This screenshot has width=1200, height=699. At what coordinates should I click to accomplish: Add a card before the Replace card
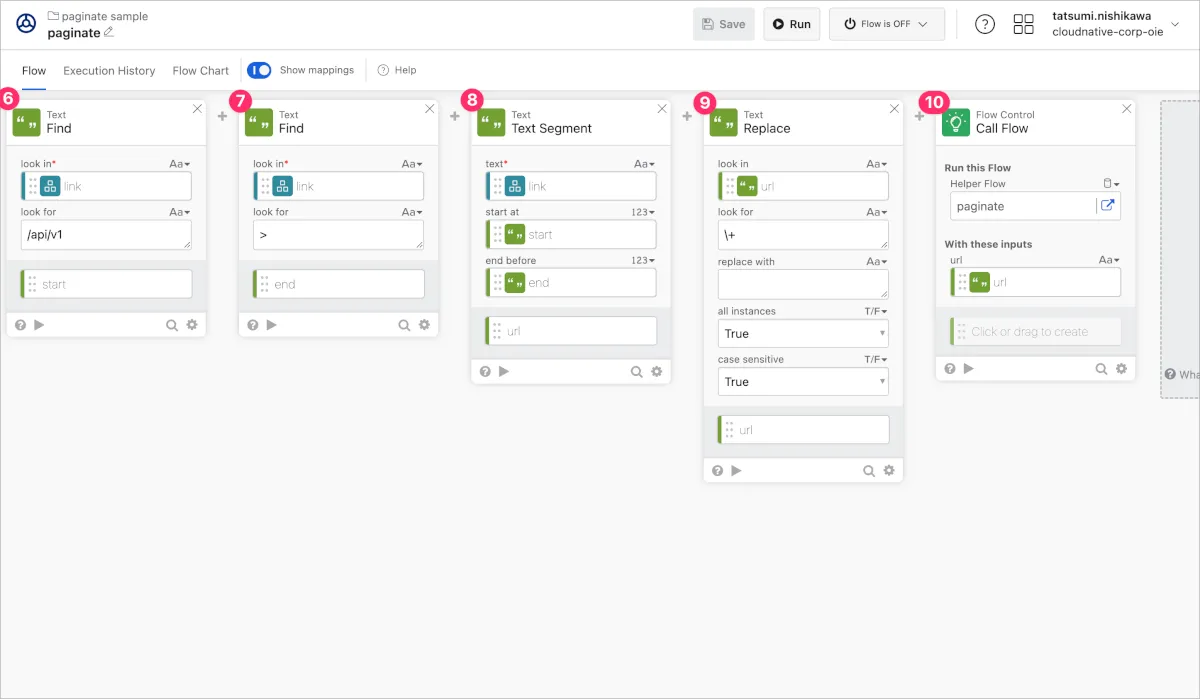(687, 116)
